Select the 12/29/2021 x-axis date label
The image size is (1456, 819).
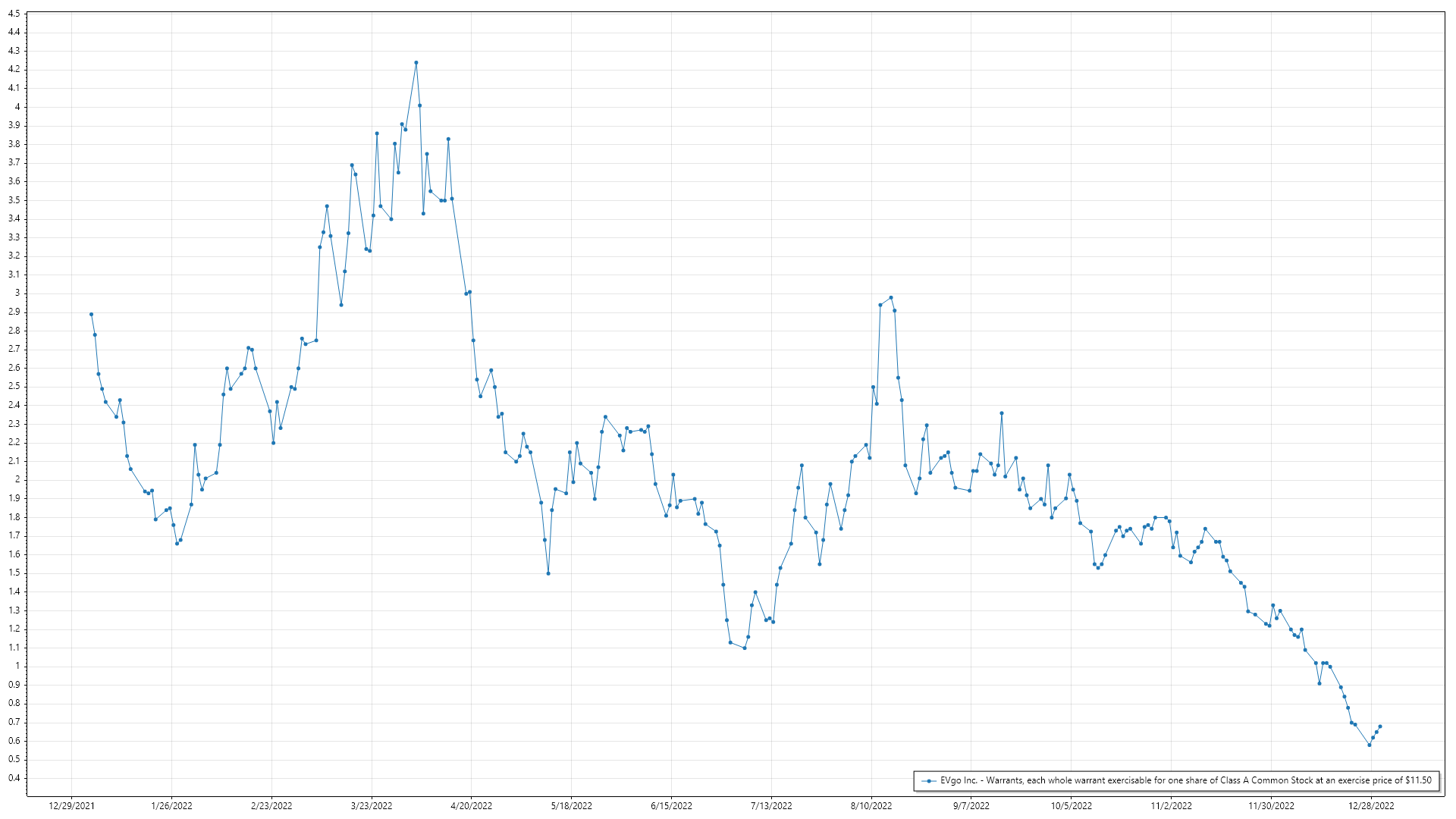click(72, 805)
